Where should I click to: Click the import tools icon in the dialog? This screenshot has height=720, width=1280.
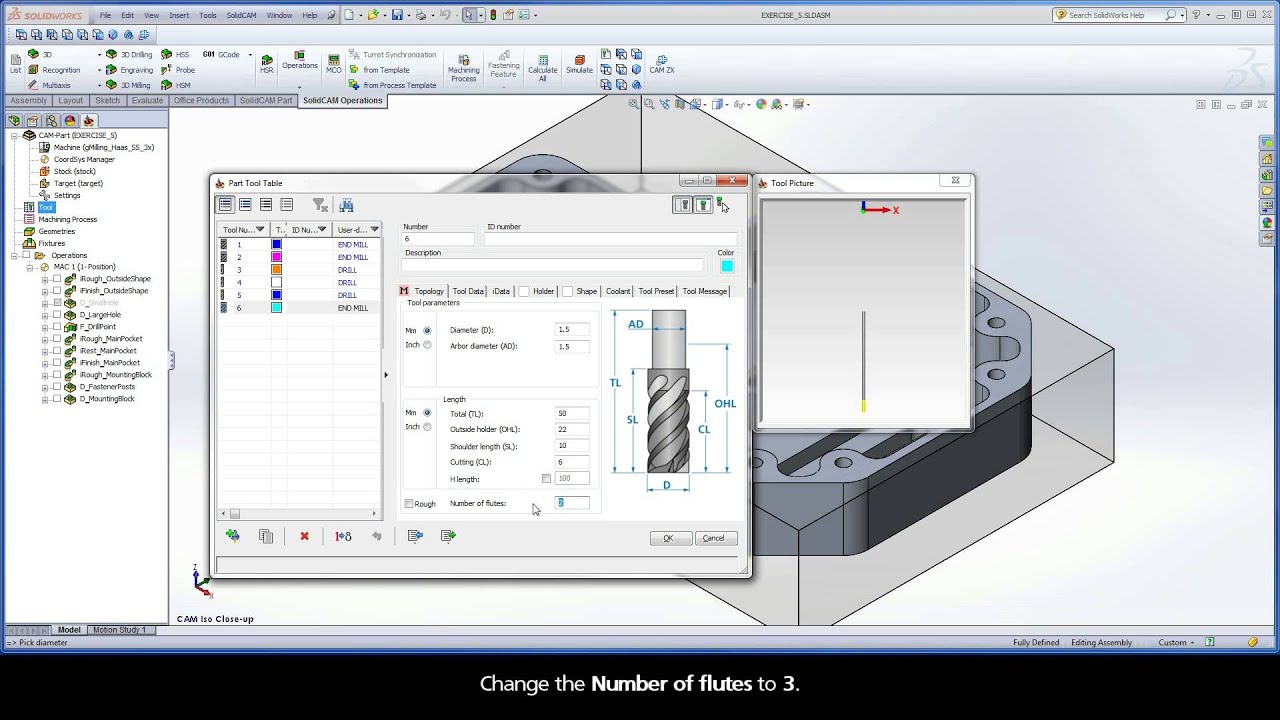[415, 536]
